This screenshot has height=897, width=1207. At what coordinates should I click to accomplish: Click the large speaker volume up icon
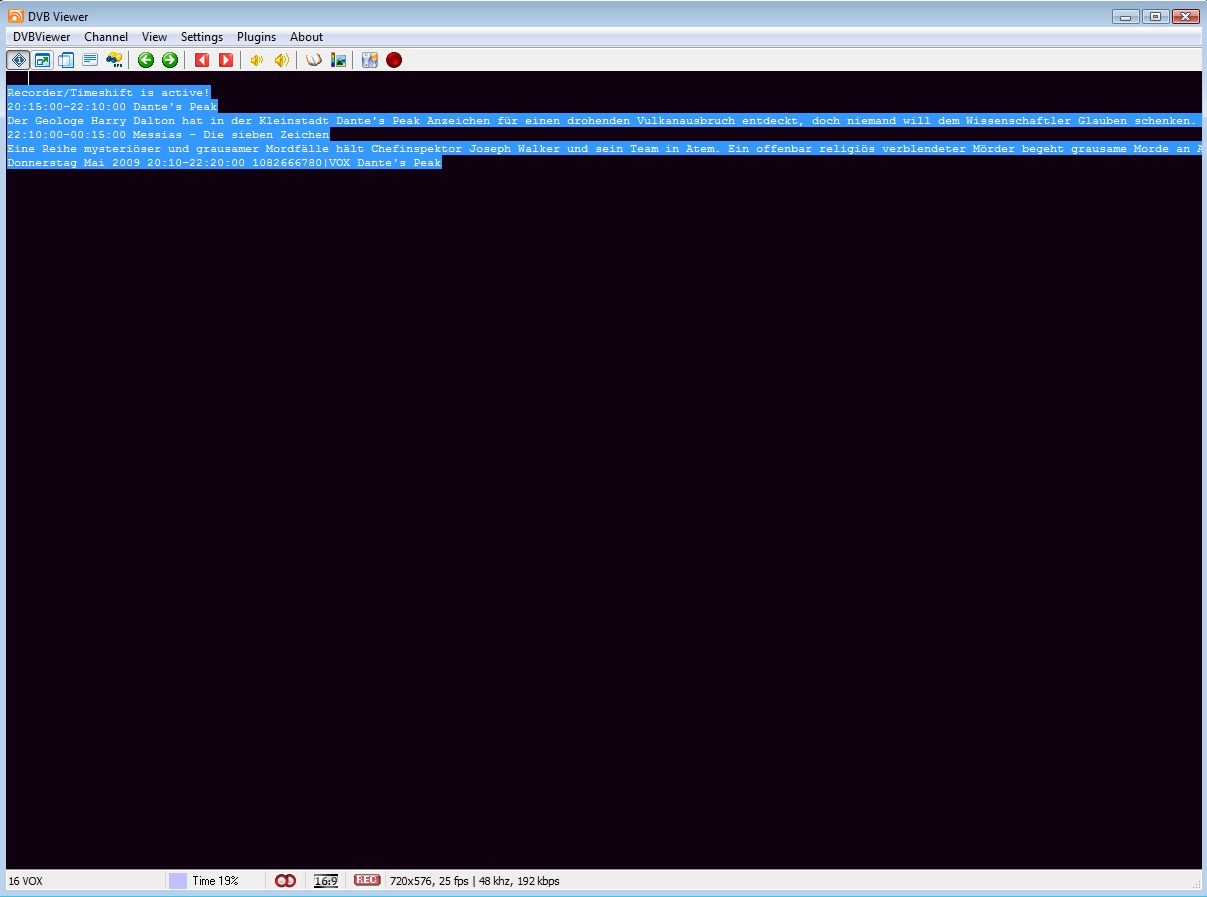281,60
